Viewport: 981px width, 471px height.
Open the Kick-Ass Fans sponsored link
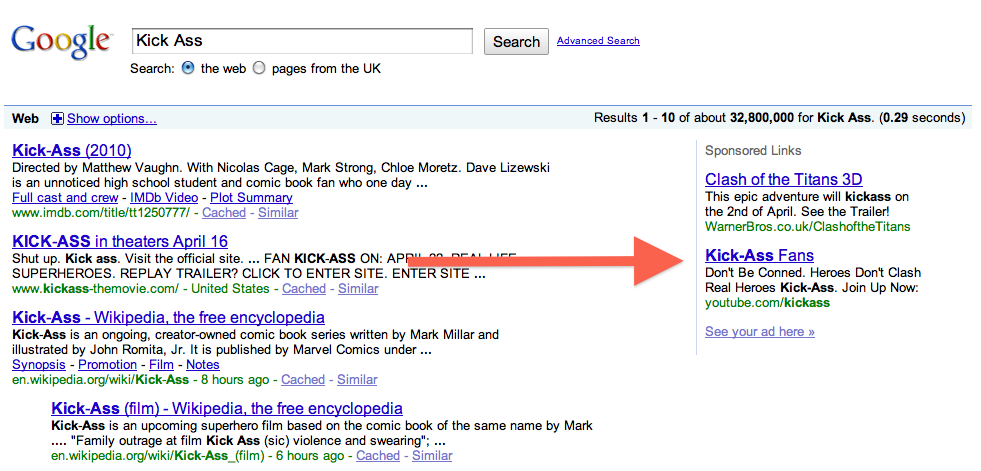[760, 255]
